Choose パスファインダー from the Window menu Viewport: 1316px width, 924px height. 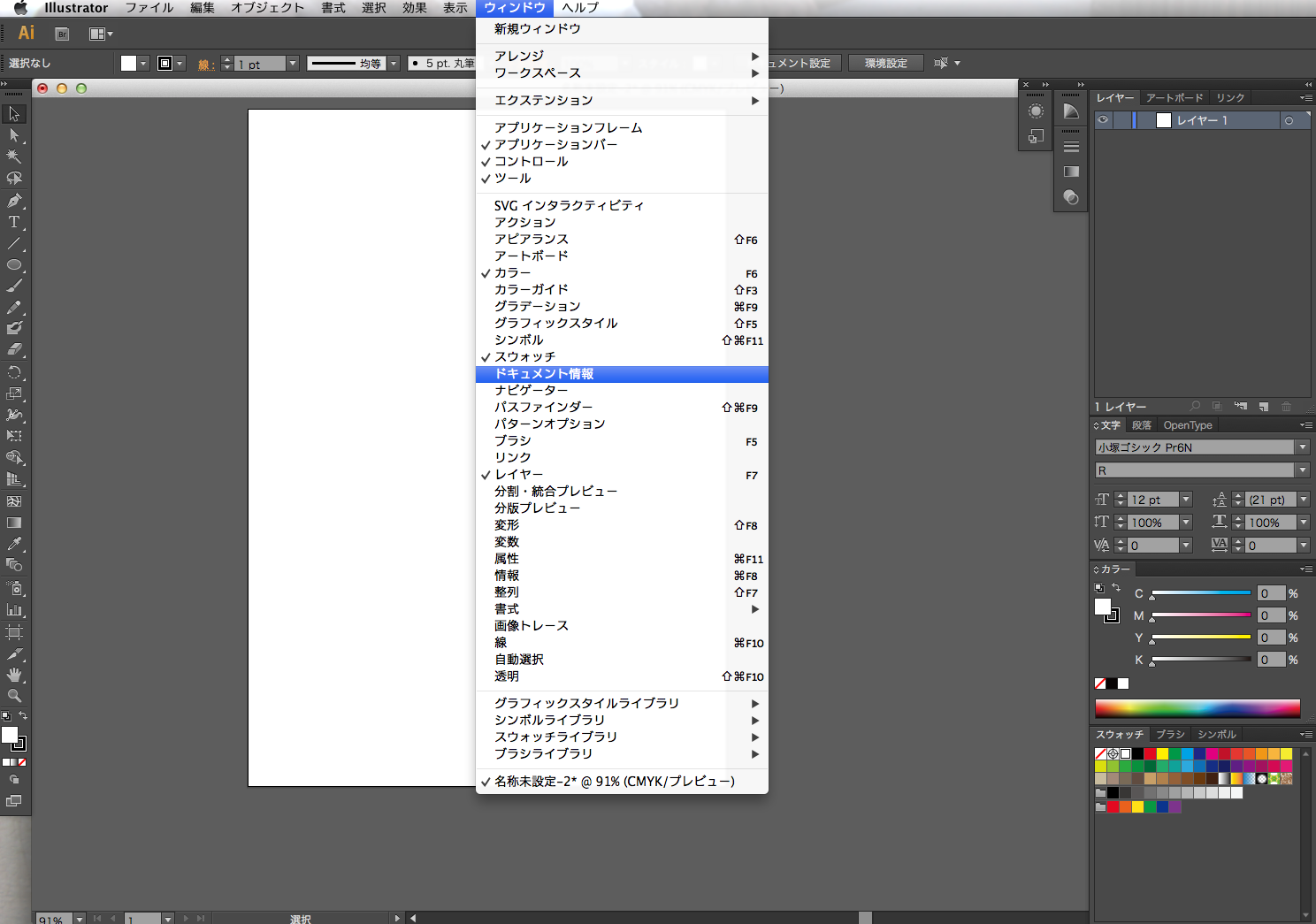click(622, 407)
